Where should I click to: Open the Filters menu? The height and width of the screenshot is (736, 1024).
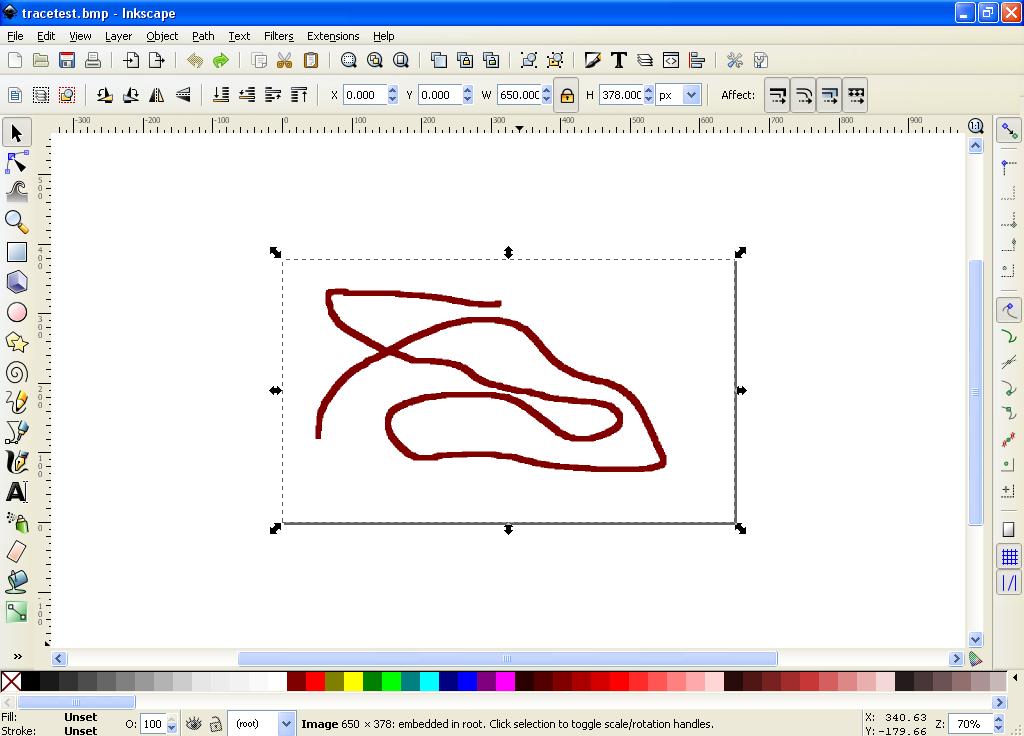pyautogui.click(x=278, y=36)
